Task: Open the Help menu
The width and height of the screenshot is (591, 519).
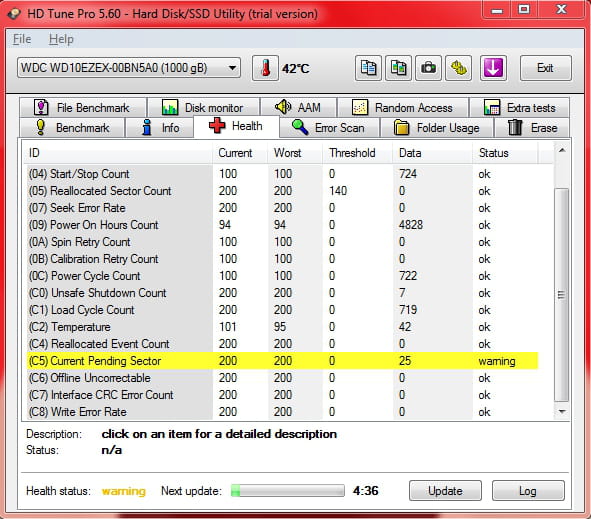Action: [x=61, y=39]
